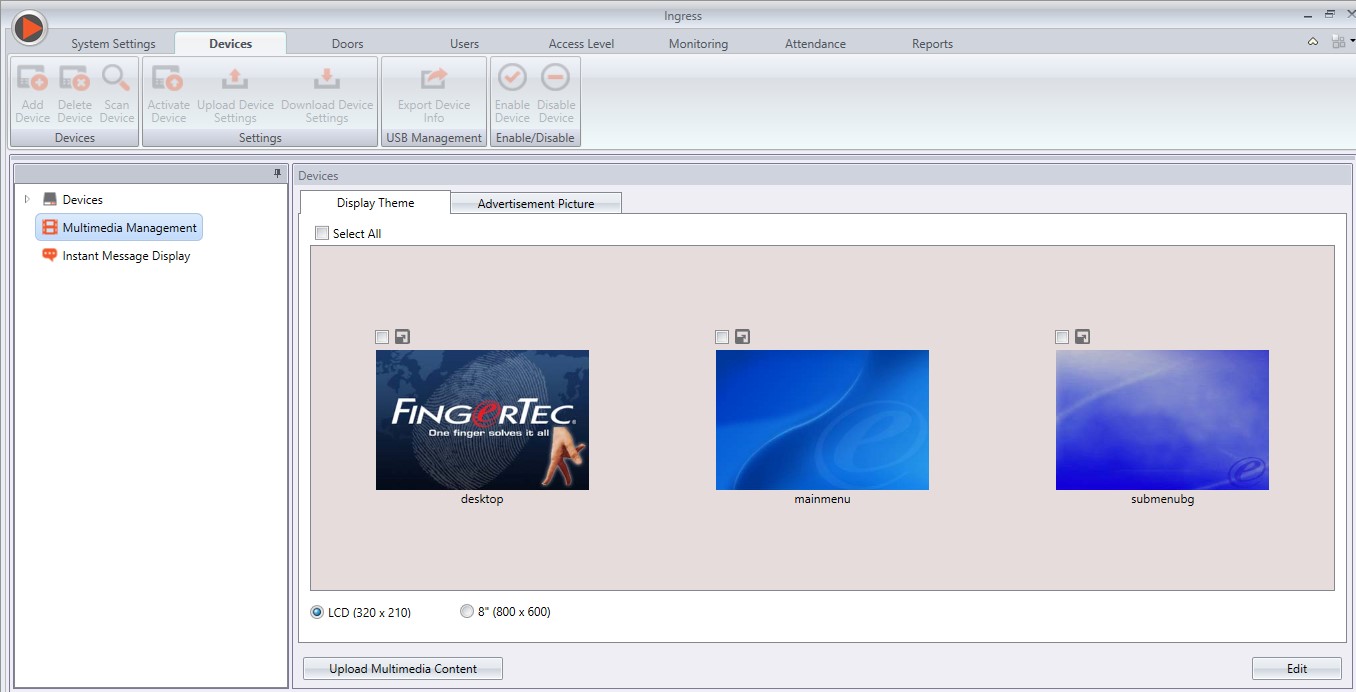The image size is (1356, 692).
Task: Go to the Access Level tab
Action: [x=581, y=44]
